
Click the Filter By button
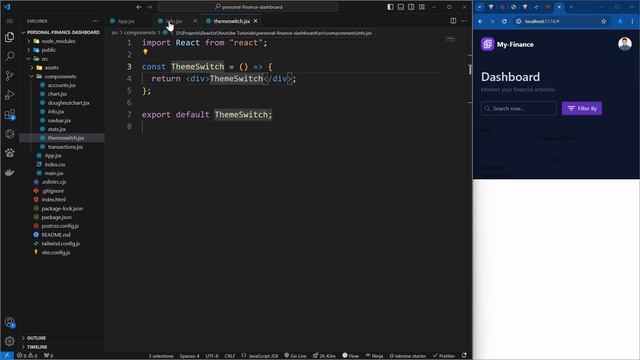(x=582, y=108)
